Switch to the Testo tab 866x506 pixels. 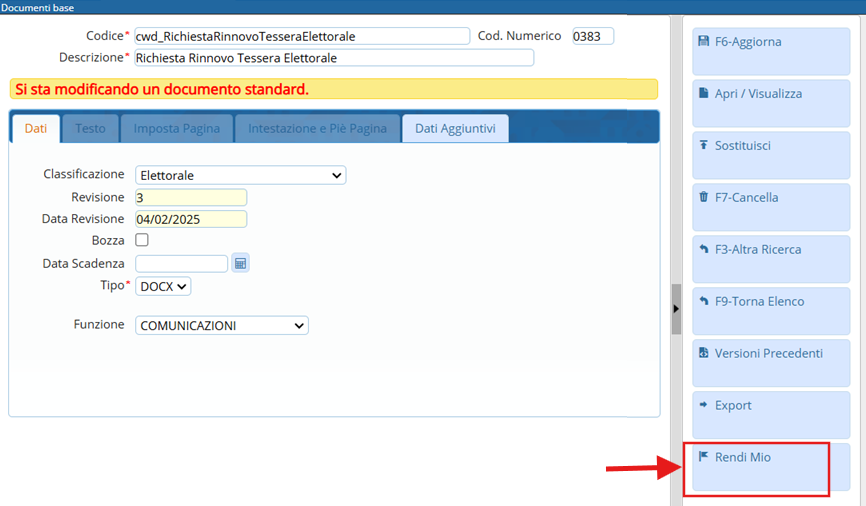pyautogui.click(x=90, y=129)
